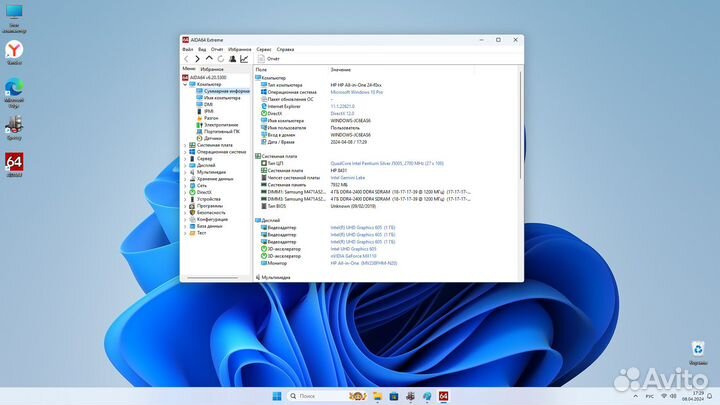Screen dimensions: 720x405
Task: Open the nVIDIA GeForce MX110 link
Action: coord(353,256)
